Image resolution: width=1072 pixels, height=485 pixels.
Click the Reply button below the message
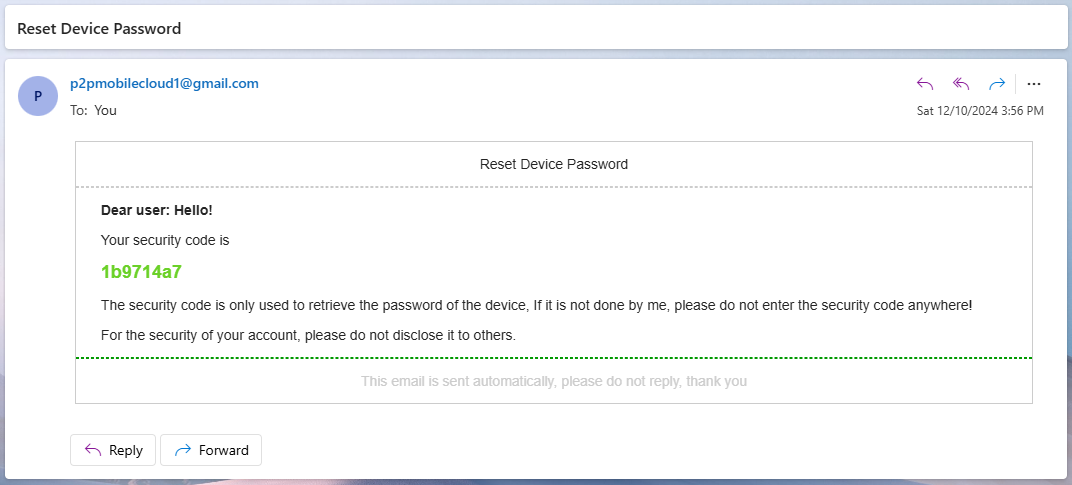pyautogui.click(x=113, y=450)
